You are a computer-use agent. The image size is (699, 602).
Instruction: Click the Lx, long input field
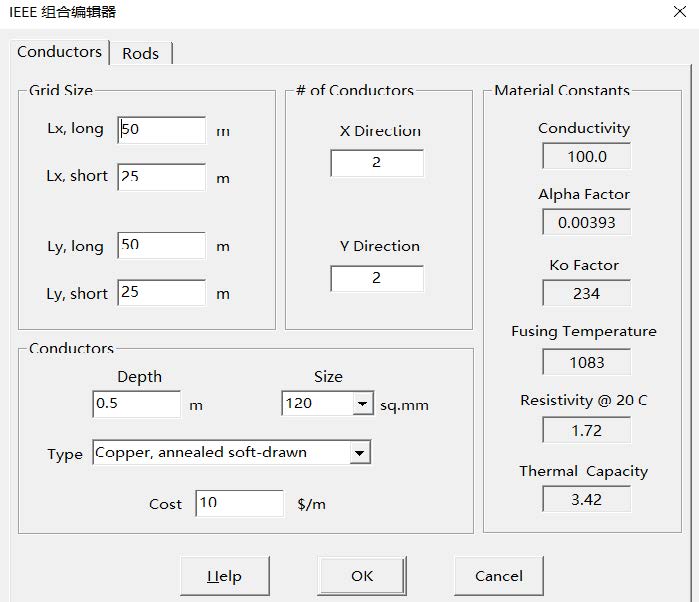[x=162, y=130]
